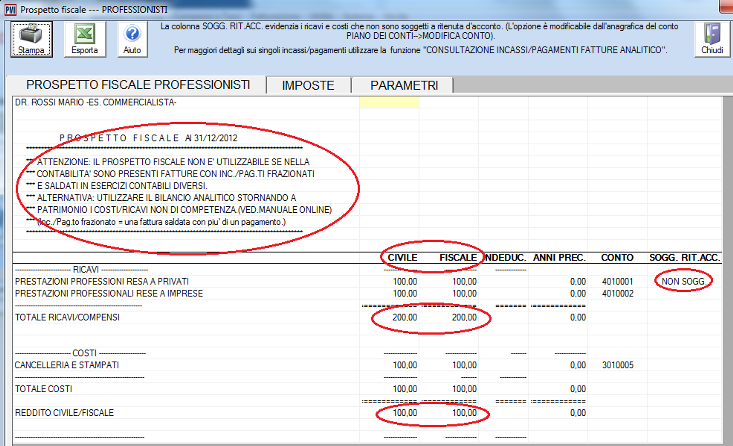Select the NON SOGG cell
Viewport: 733px width, 446px height.
(x=686, y=282)
